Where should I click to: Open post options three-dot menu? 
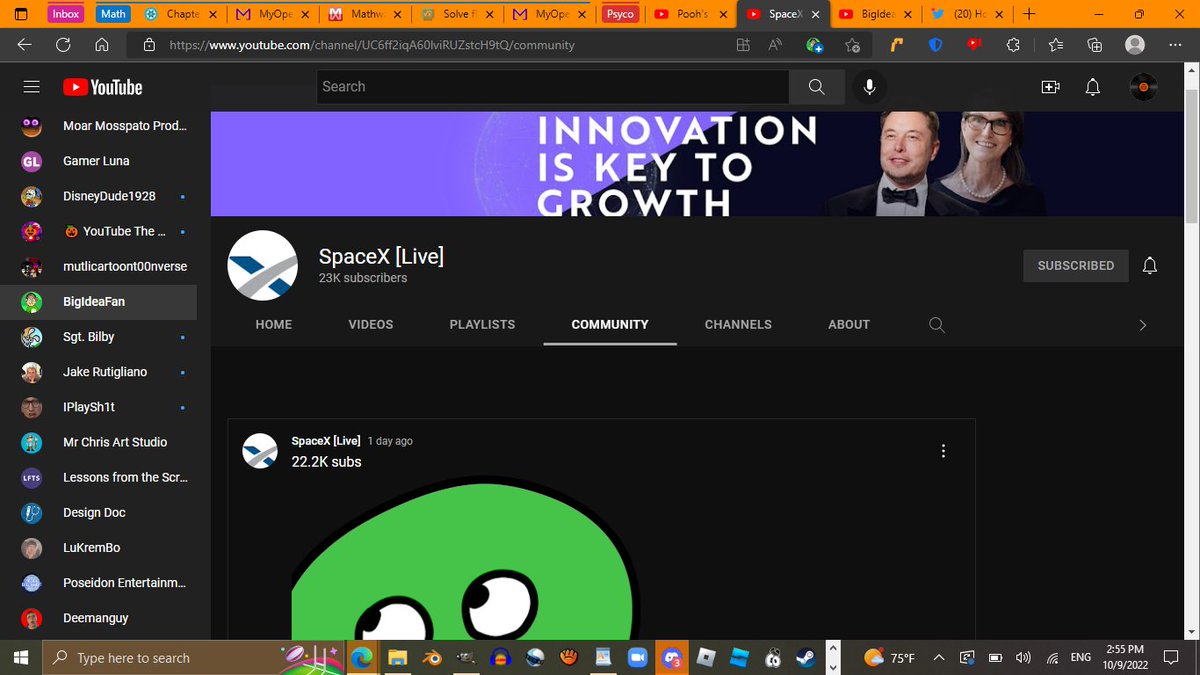943,451
